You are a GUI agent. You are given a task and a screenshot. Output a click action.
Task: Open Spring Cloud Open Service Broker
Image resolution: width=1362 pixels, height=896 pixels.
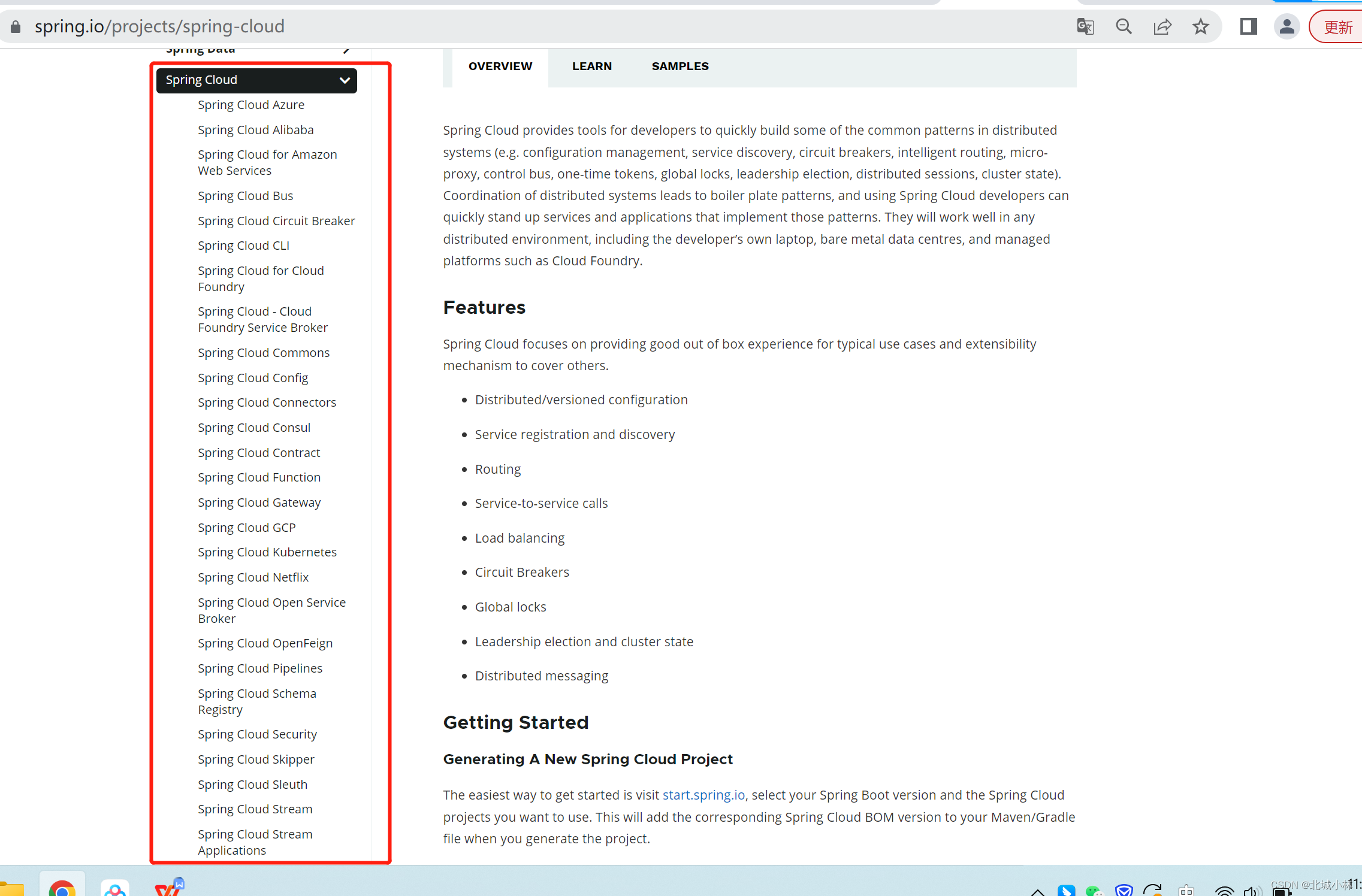coord(272,611)
